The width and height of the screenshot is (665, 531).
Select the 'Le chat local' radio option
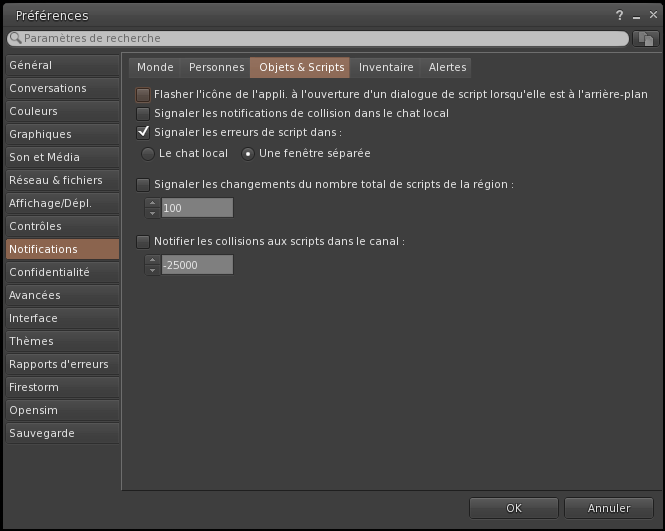point(148,154)
